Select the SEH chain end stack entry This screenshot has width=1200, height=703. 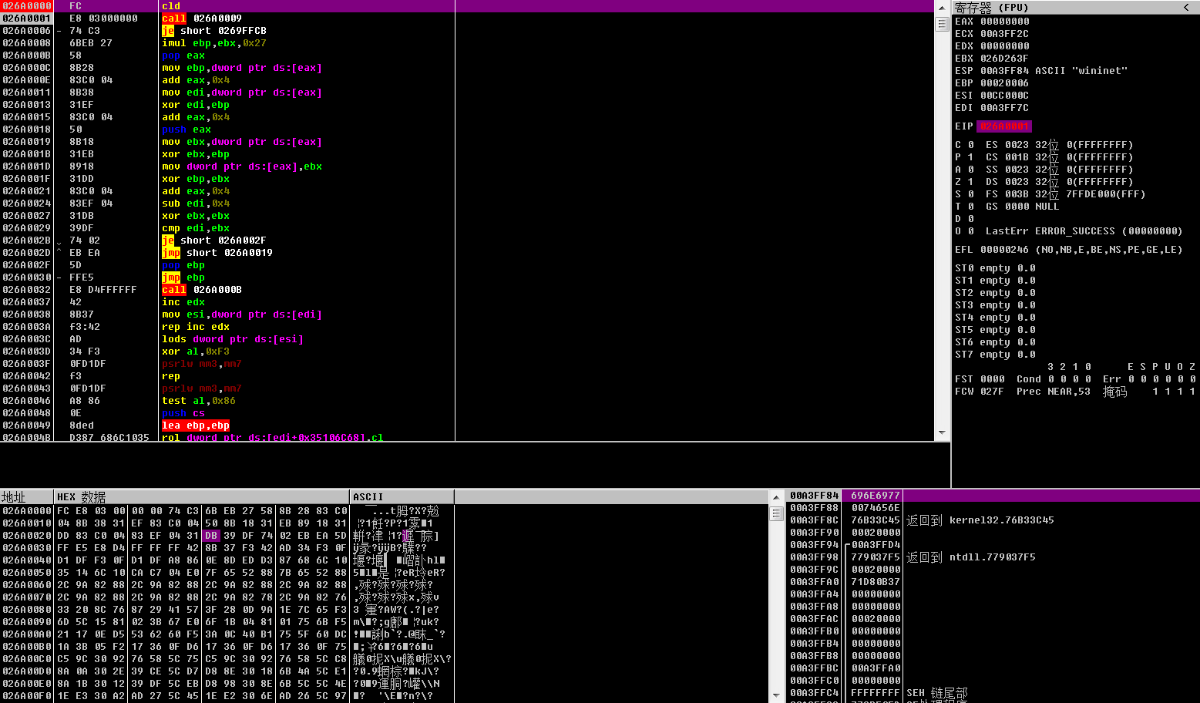(x=994, y=691)
